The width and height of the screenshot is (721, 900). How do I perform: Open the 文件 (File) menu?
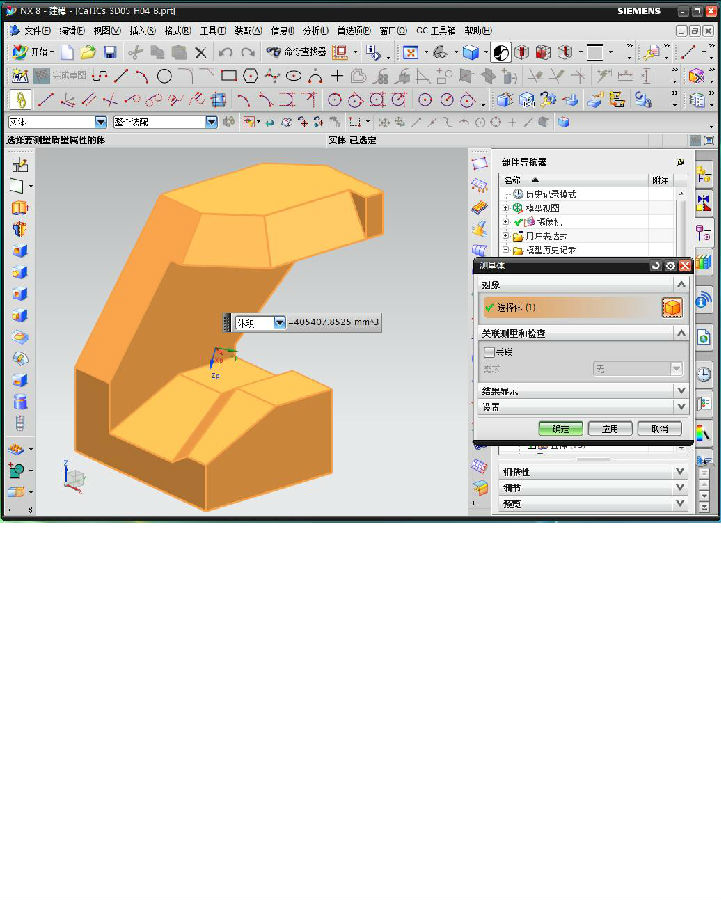point(35,31)
